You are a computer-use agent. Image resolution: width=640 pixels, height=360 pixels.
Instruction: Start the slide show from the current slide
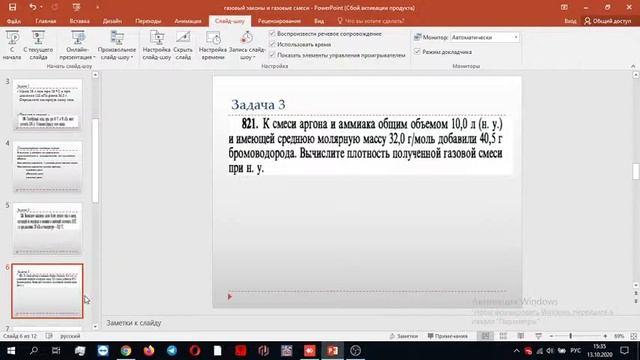pos(38,45)
